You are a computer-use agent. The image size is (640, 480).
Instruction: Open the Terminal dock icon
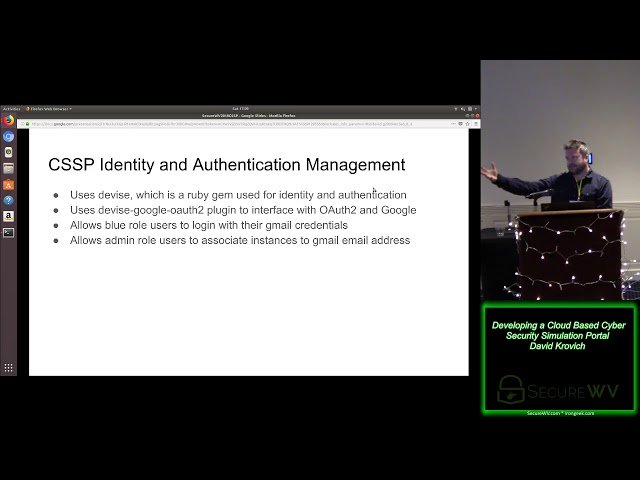pyautogui.click(x=8, y=233)
